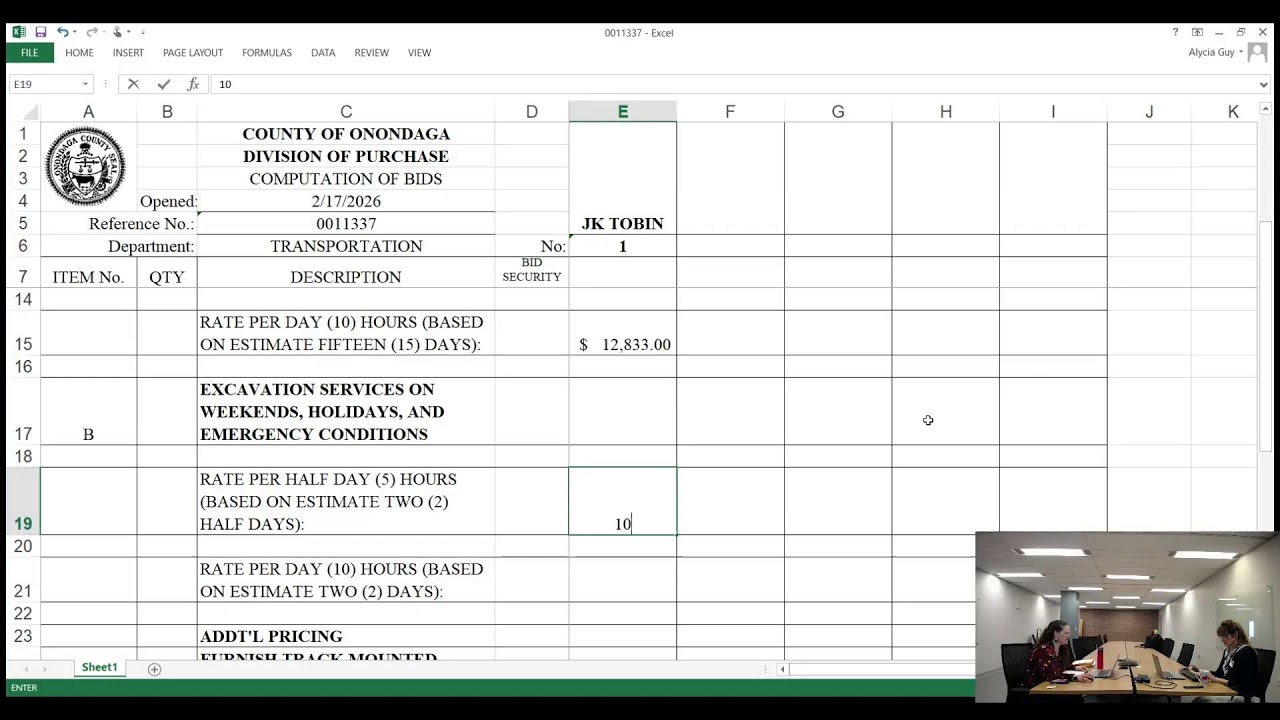Screen dimensions: 1280x720
Task: Select the reference number cell 0011337
Action: 345,224
